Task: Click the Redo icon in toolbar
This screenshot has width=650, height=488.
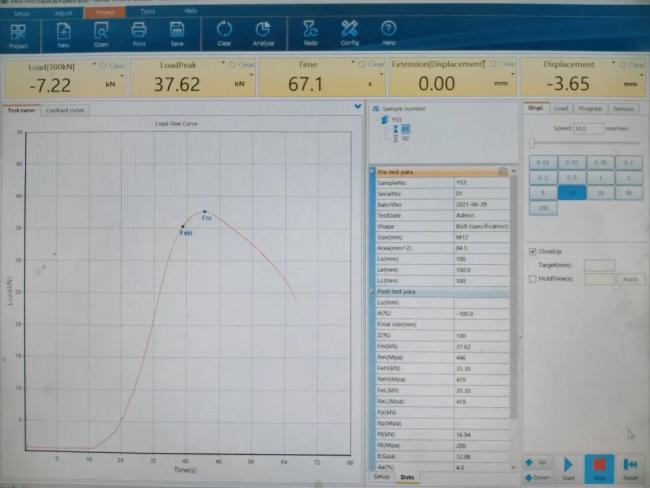Action: pyautogui.click(x=310, y=34)
